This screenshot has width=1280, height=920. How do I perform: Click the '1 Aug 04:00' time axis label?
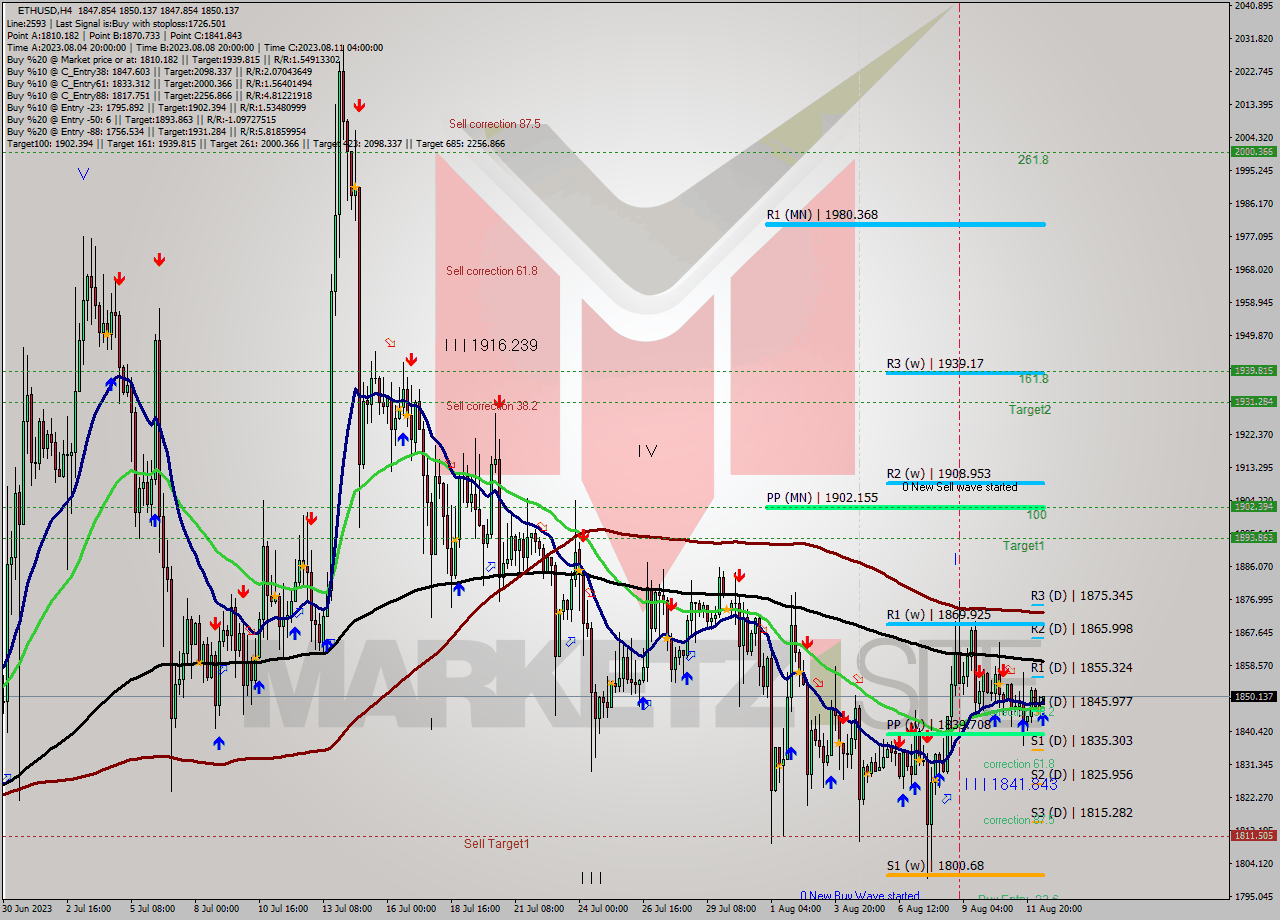pos(796,910)
